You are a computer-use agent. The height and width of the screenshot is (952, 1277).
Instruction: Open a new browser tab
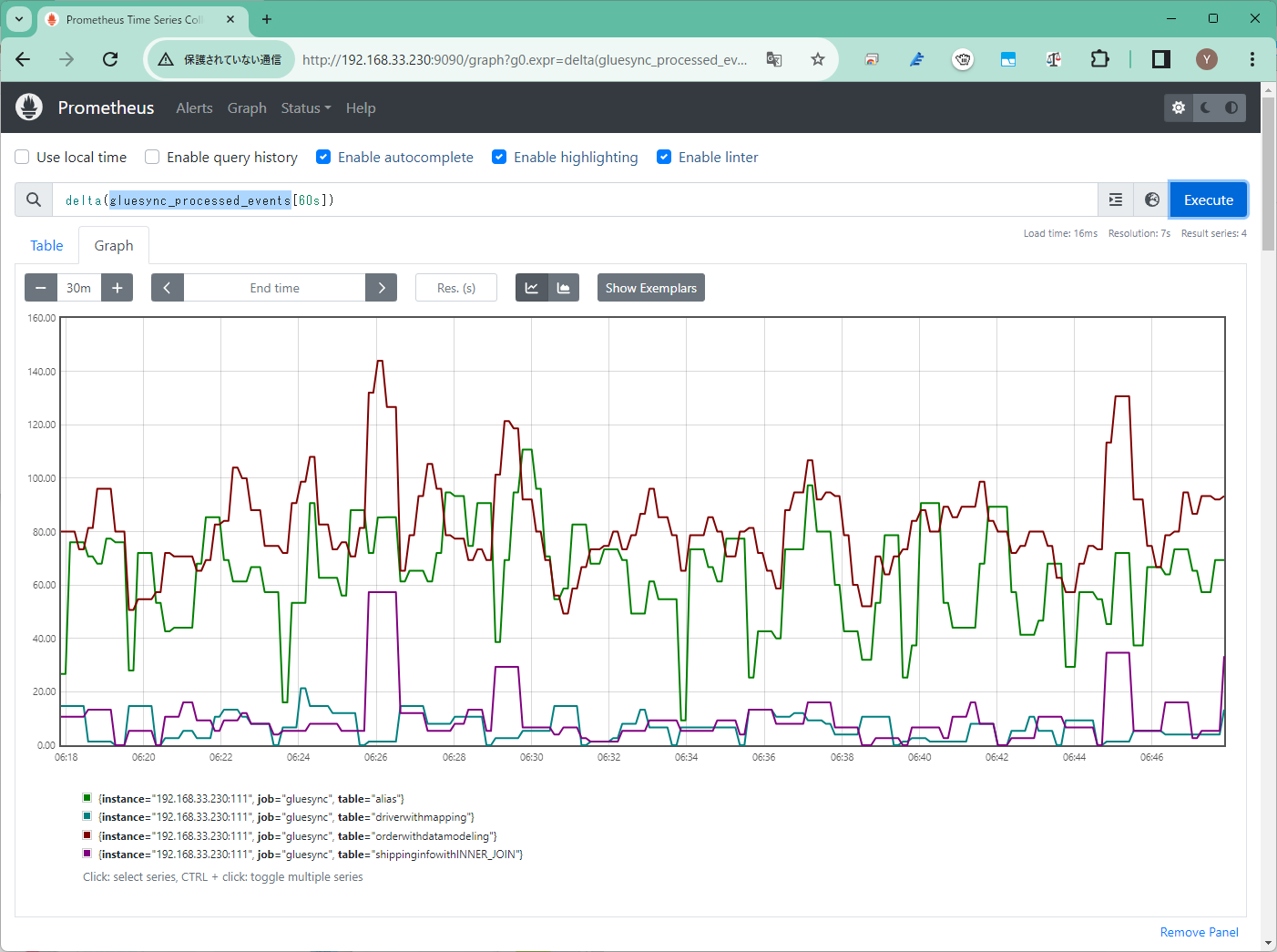click(267, 19)
